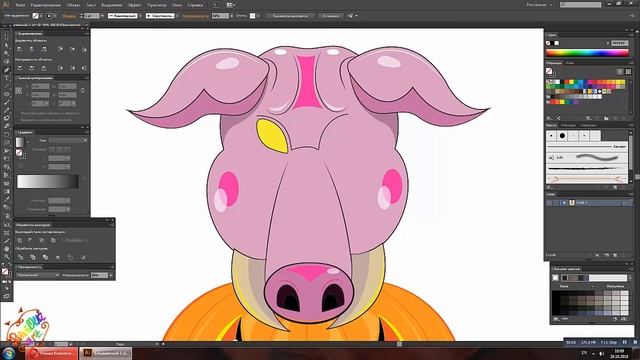640x360 pixels.
Task: Click the opacity field in control bar
Action: point(220,16)
